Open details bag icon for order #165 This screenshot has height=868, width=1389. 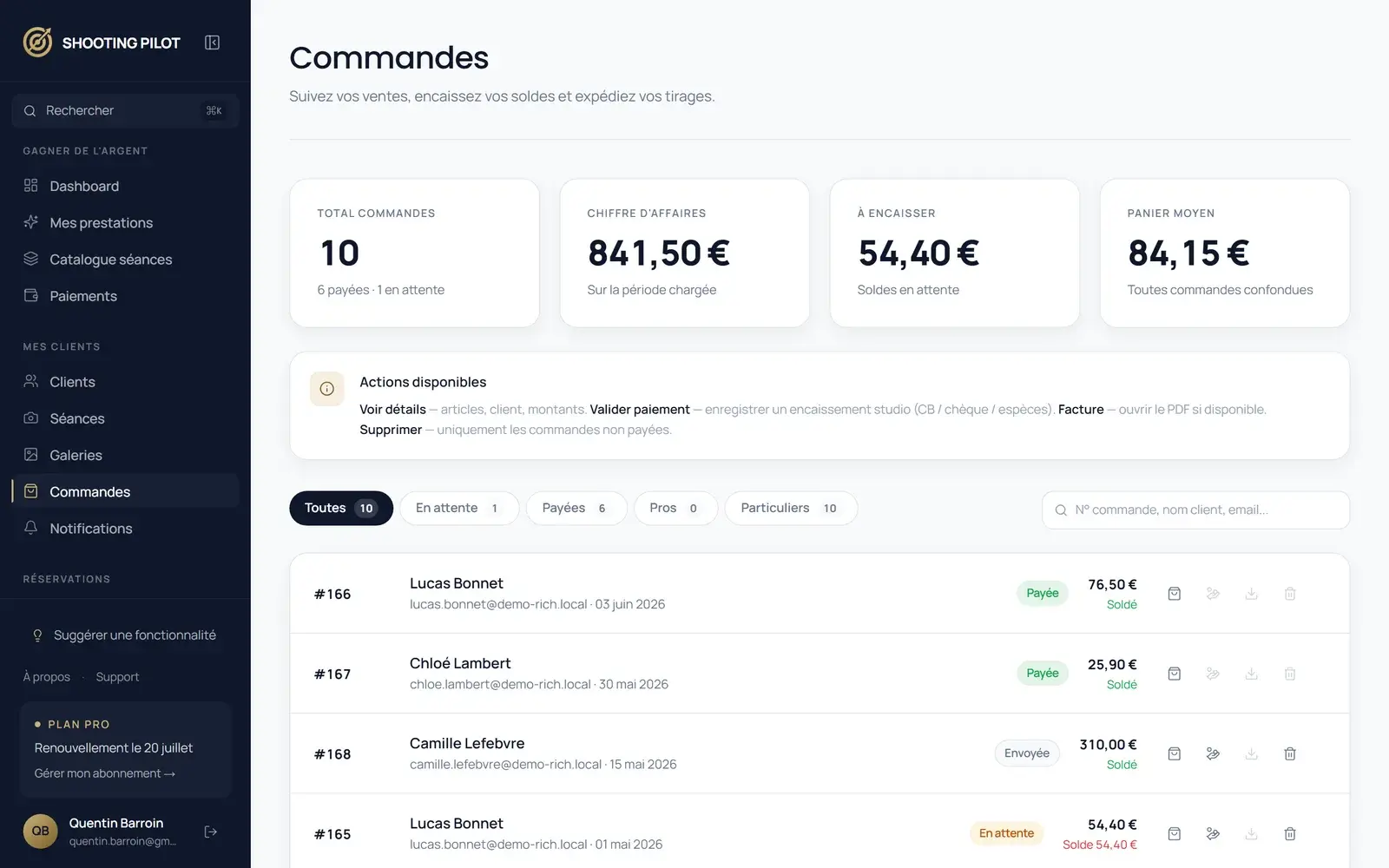[x=1174, y=833]
